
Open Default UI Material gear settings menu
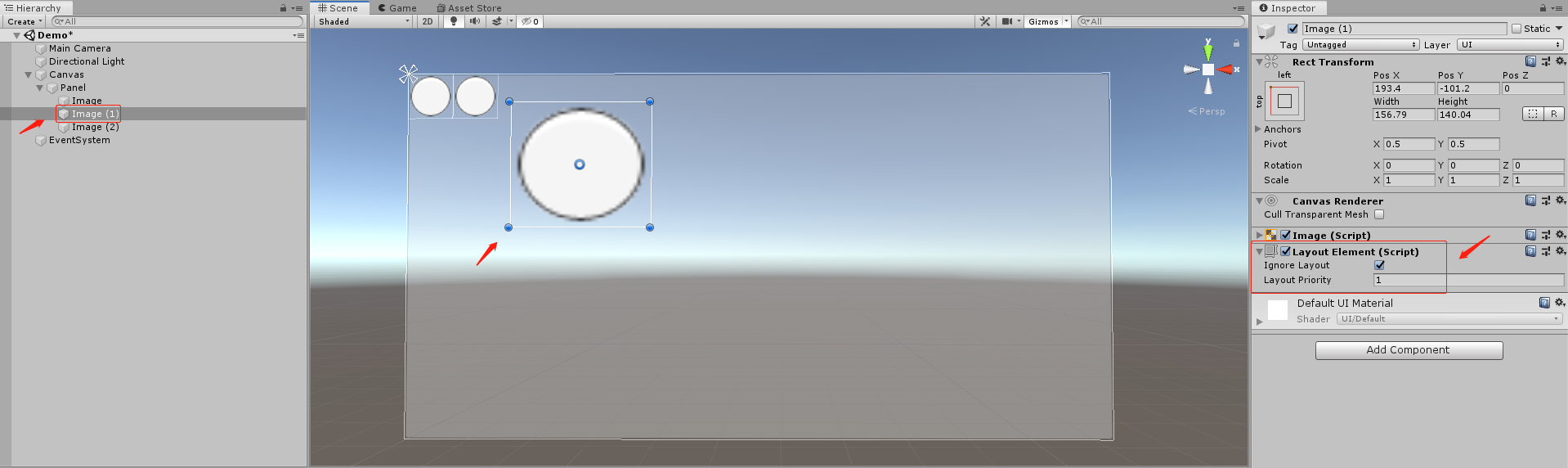coord(1559,303)
